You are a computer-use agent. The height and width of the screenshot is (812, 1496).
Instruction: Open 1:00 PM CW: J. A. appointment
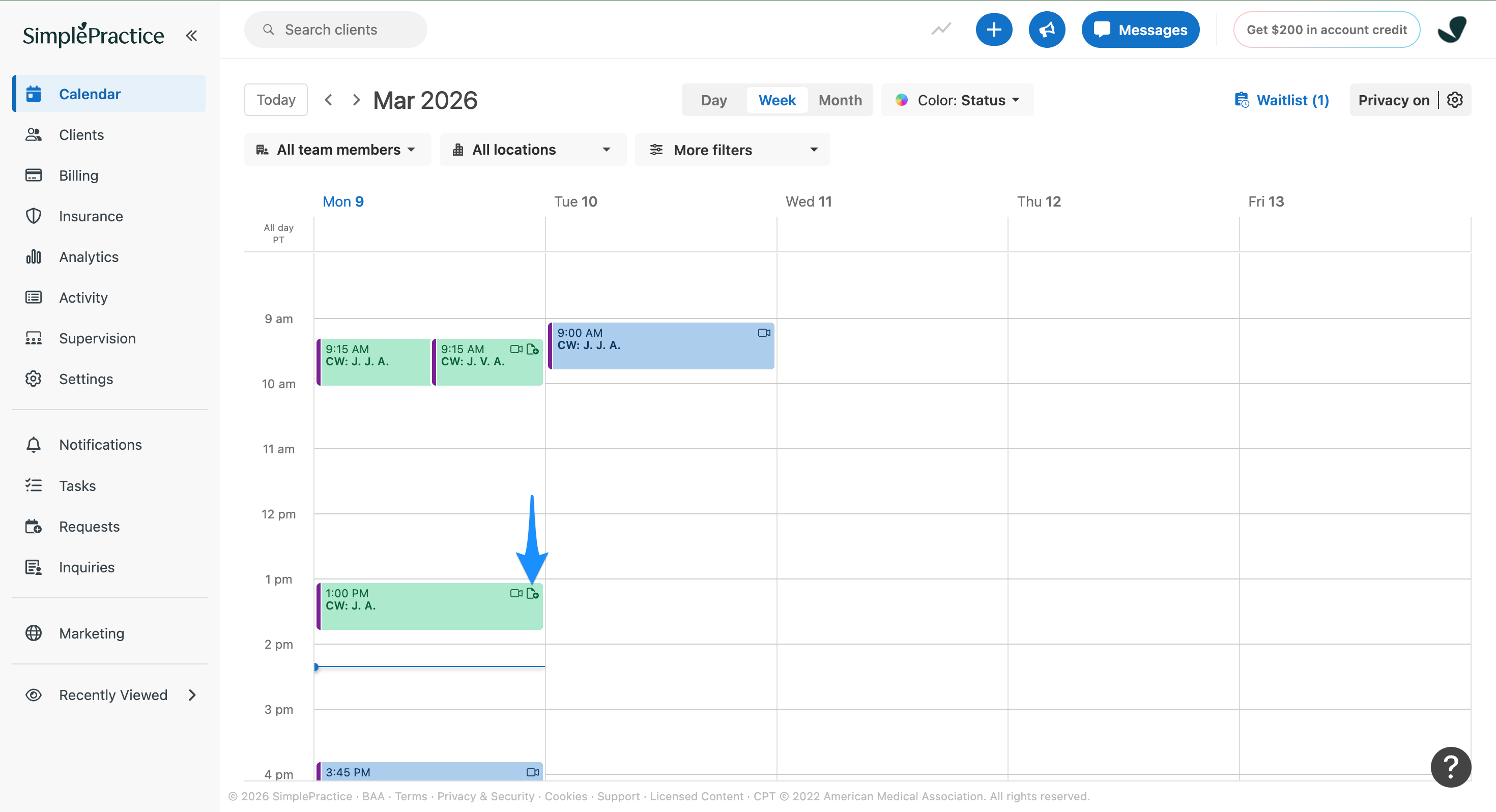coord(430,606)
